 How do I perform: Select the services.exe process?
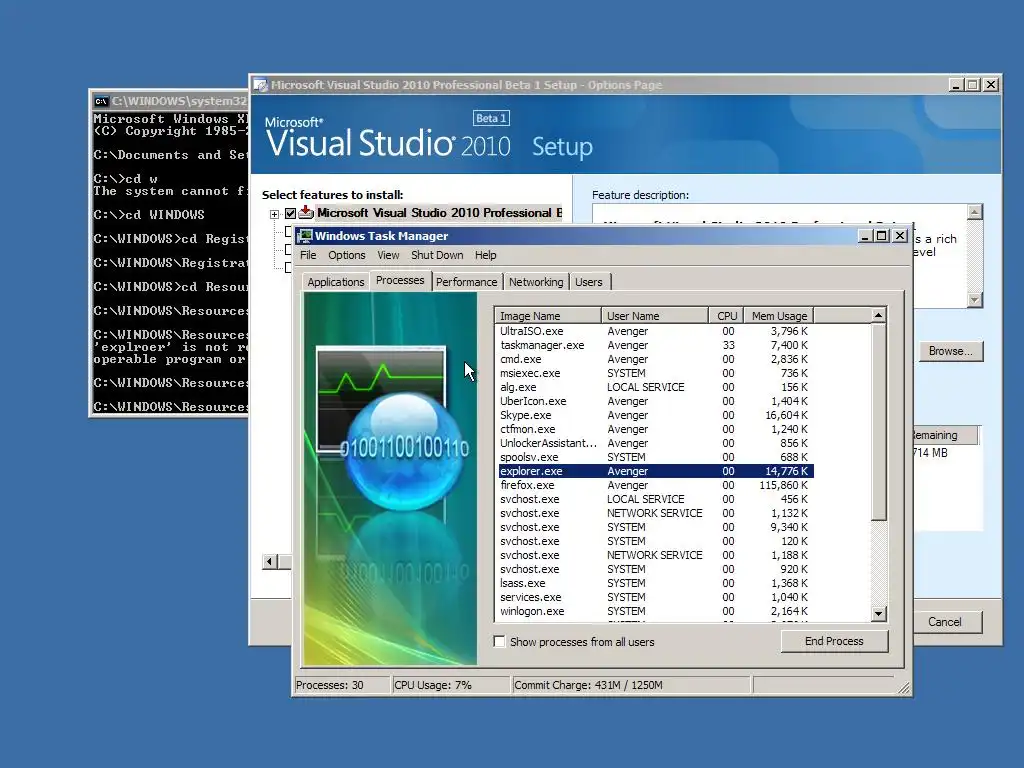tap(655, 597)
